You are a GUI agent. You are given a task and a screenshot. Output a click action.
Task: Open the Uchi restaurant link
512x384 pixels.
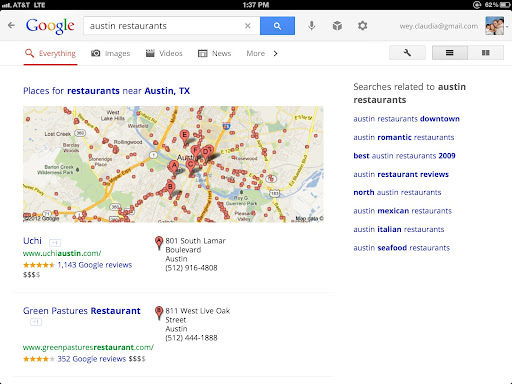32,241
